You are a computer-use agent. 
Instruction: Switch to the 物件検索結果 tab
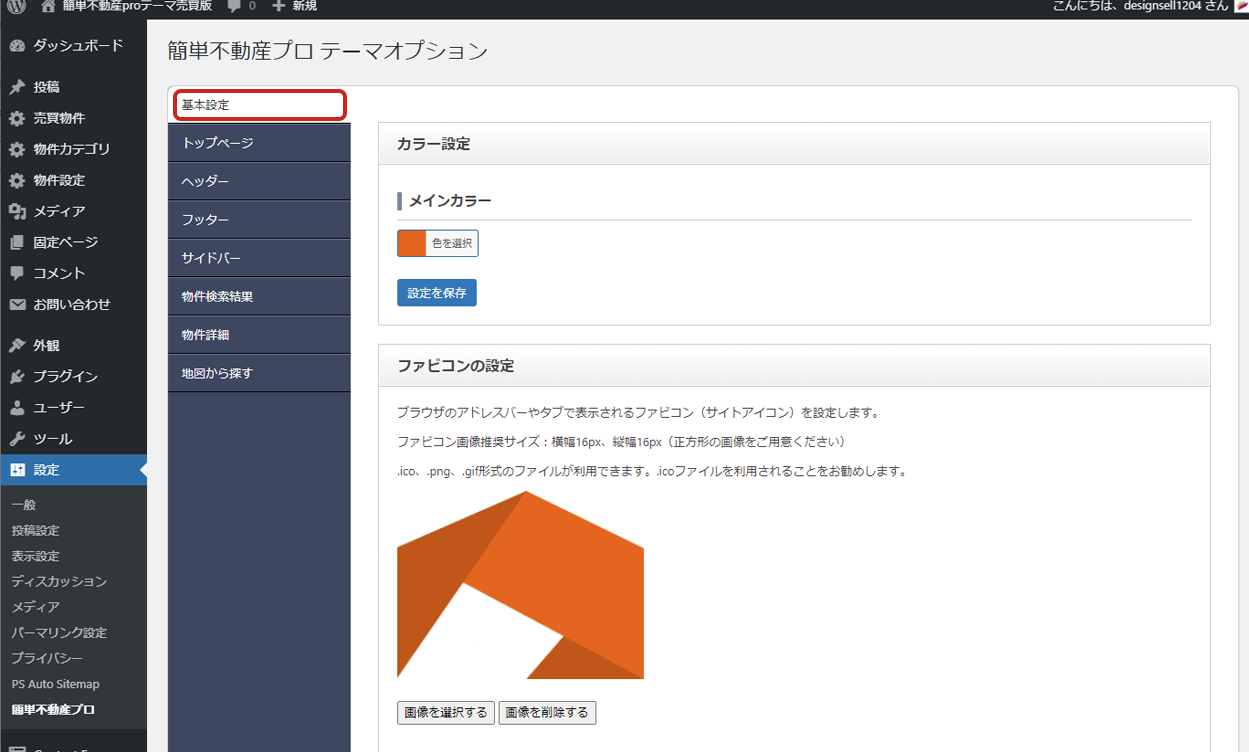click(x=259, y=297)
